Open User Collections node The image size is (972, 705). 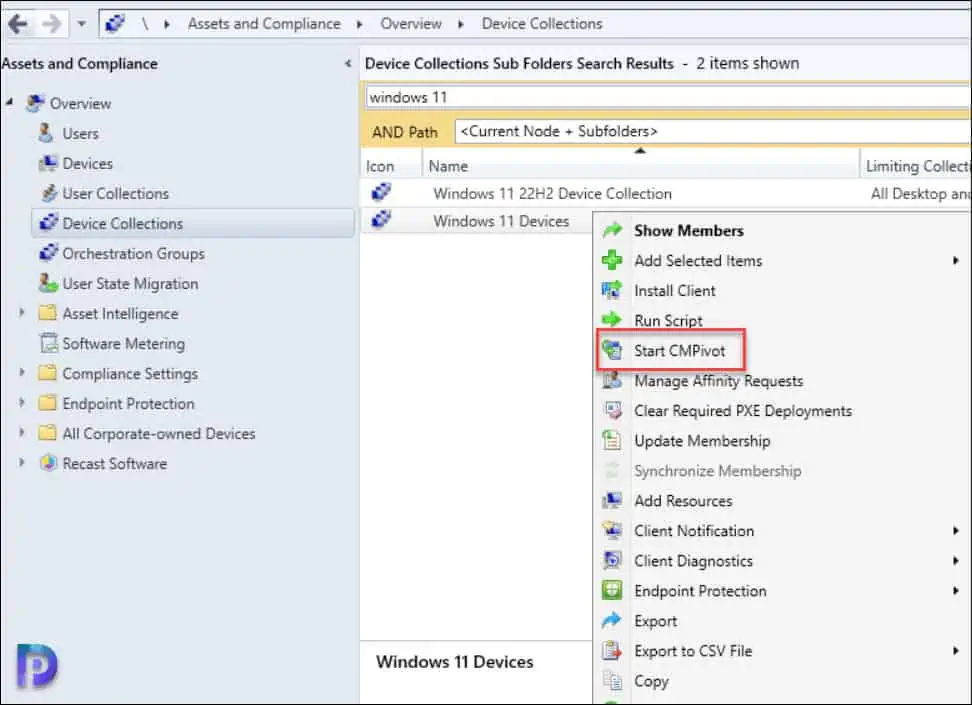click(x=115, y=193)
